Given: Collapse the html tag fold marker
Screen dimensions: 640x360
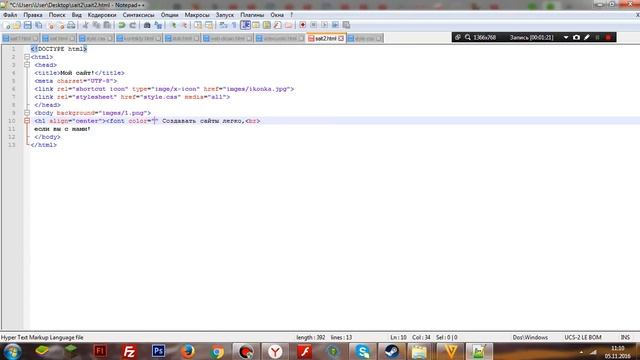Looking at the screenshot, I should point(27,57).
